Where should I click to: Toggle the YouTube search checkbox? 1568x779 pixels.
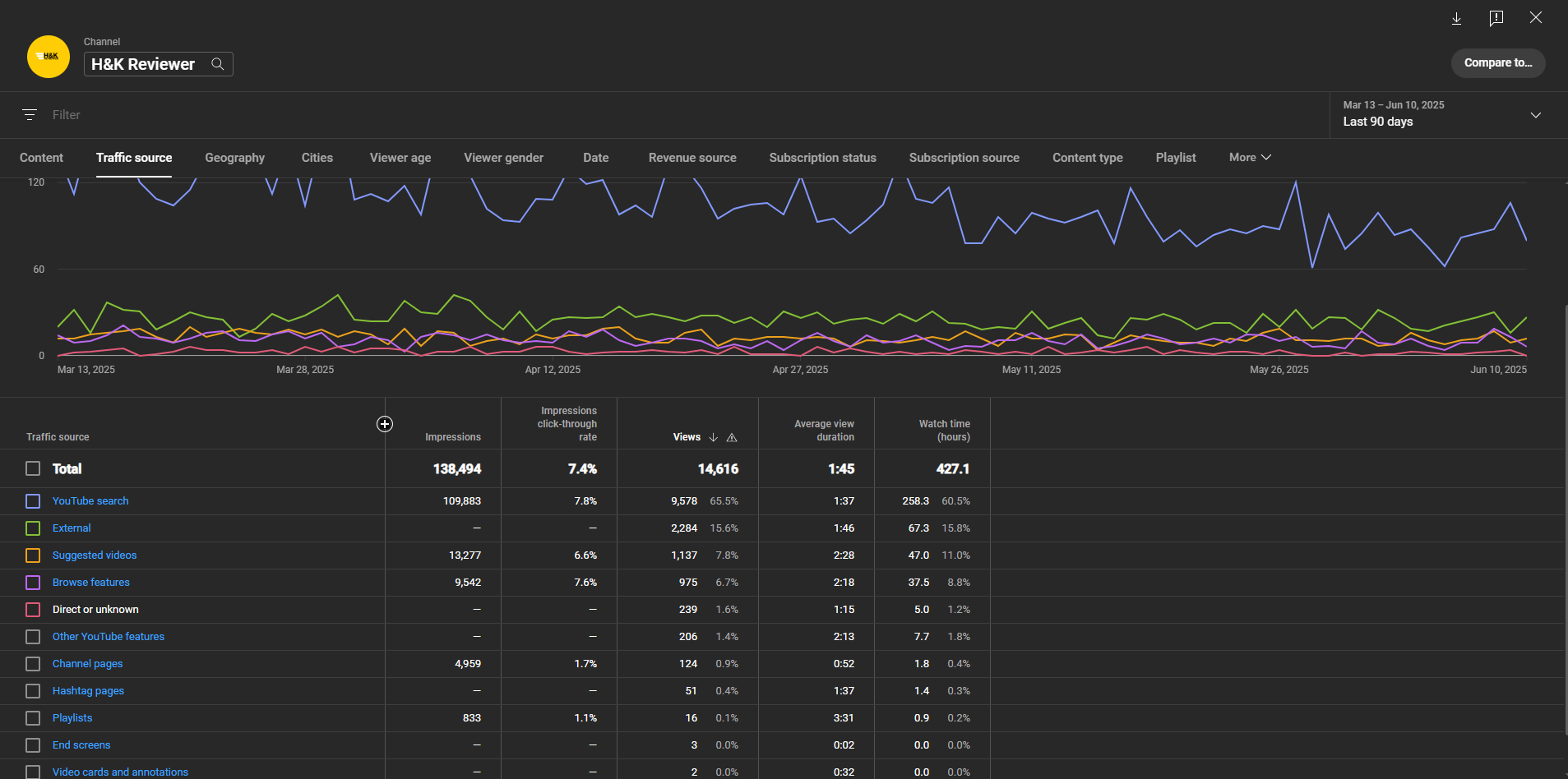[33, 501]
